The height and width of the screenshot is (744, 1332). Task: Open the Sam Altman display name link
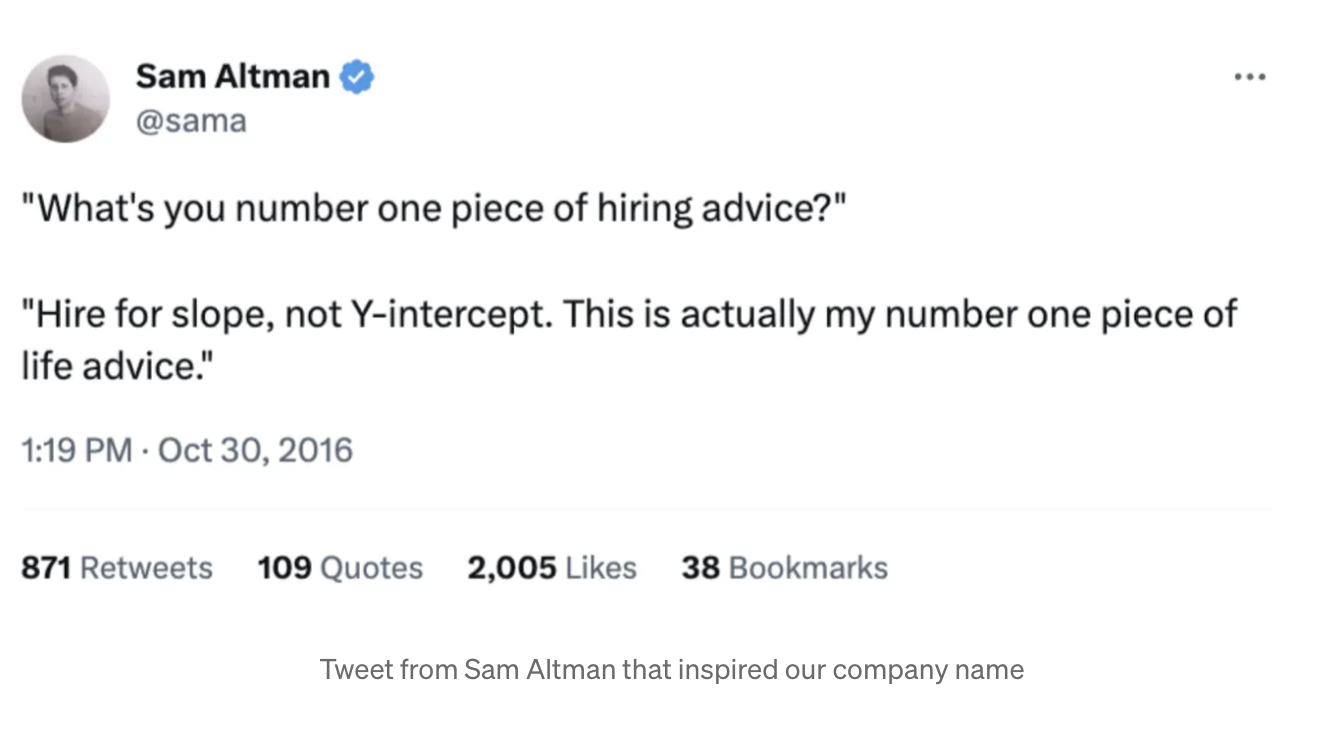[x=232, y=76]
